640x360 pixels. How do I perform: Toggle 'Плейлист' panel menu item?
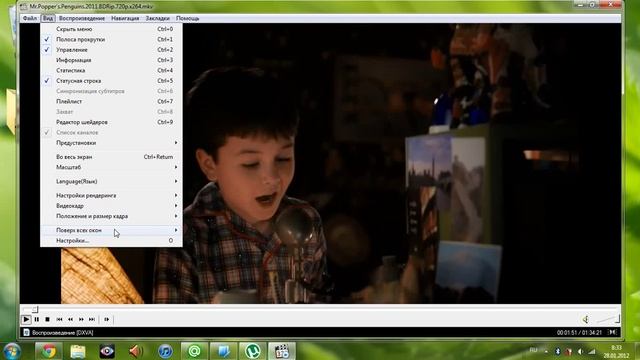pos(111,101)
